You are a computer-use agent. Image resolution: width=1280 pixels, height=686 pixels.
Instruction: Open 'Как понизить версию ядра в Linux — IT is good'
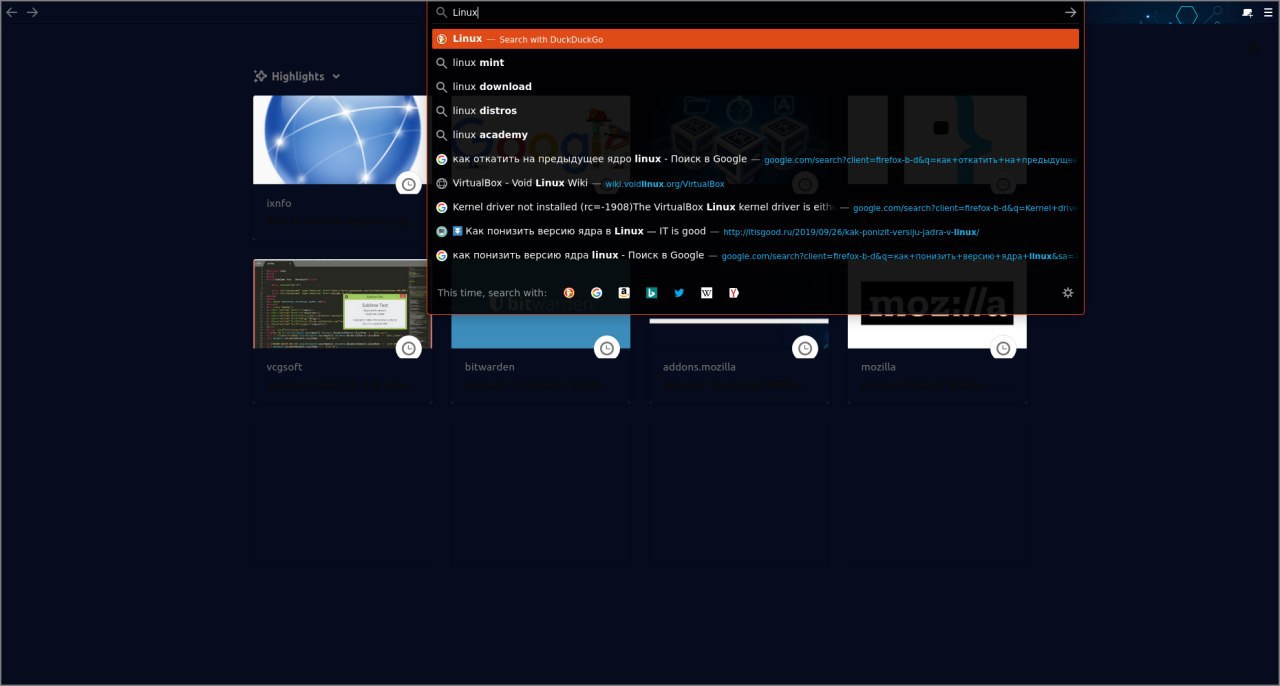tap(755, 231)
